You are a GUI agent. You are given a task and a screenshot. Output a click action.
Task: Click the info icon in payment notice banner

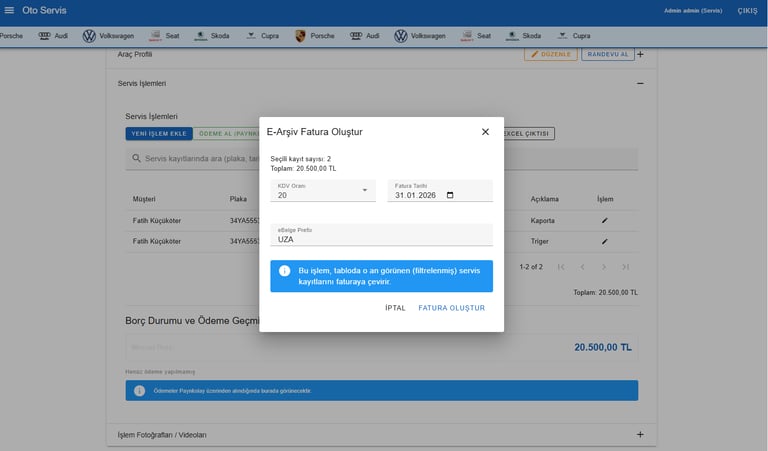[x=140, y=391]
